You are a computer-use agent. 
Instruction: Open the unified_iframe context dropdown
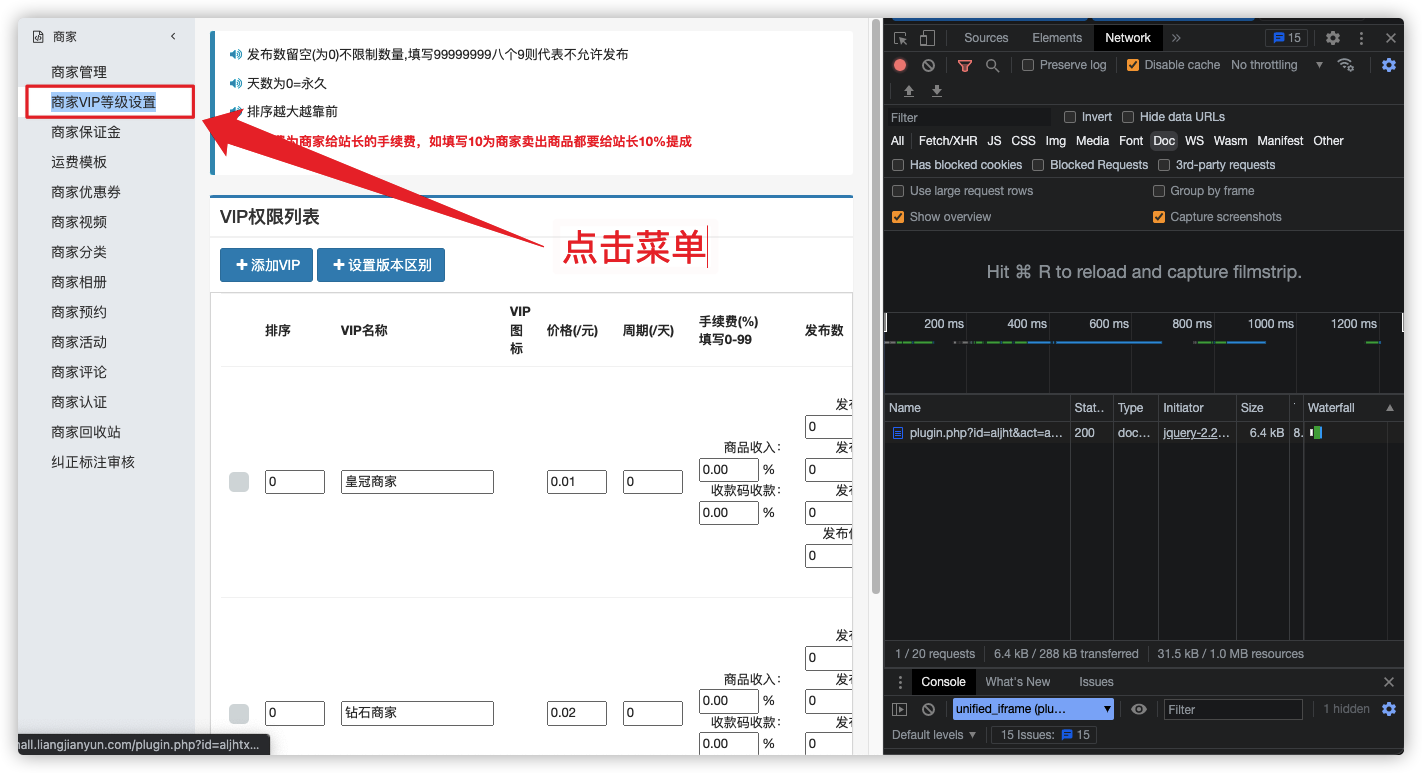coord(1034,709)
